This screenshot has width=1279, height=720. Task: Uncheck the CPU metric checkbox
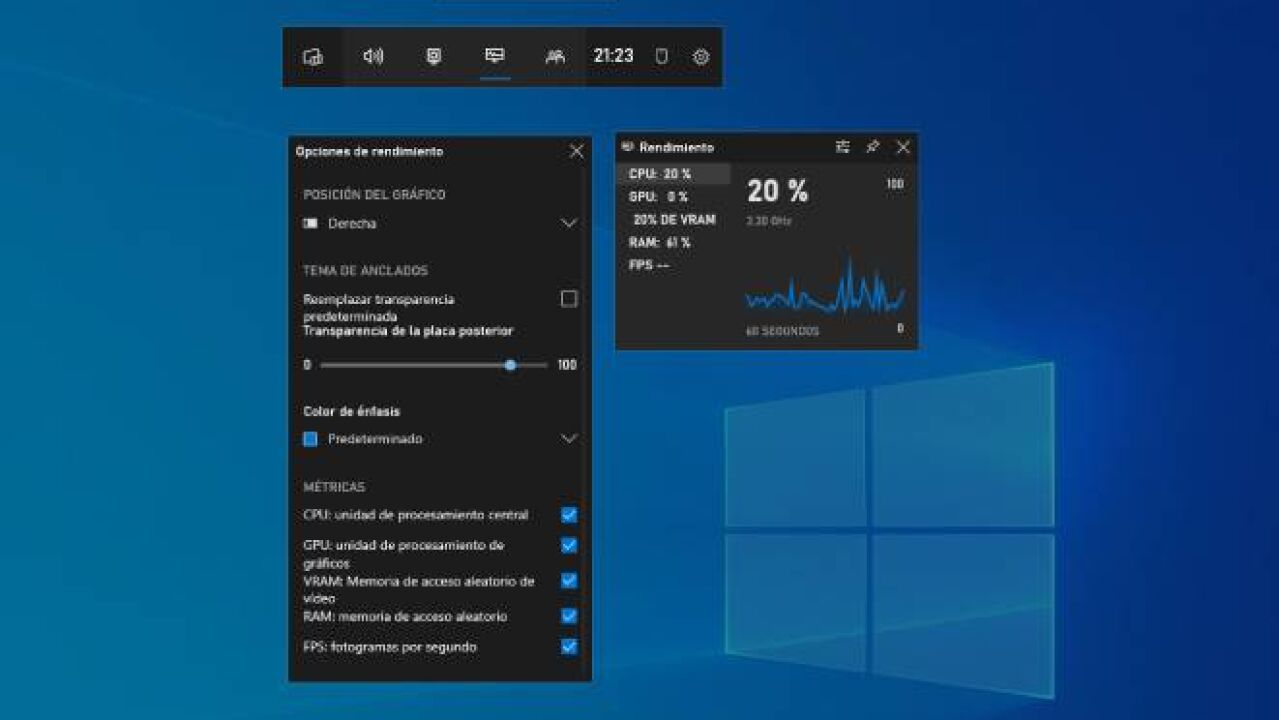click(x=569, y=515)
